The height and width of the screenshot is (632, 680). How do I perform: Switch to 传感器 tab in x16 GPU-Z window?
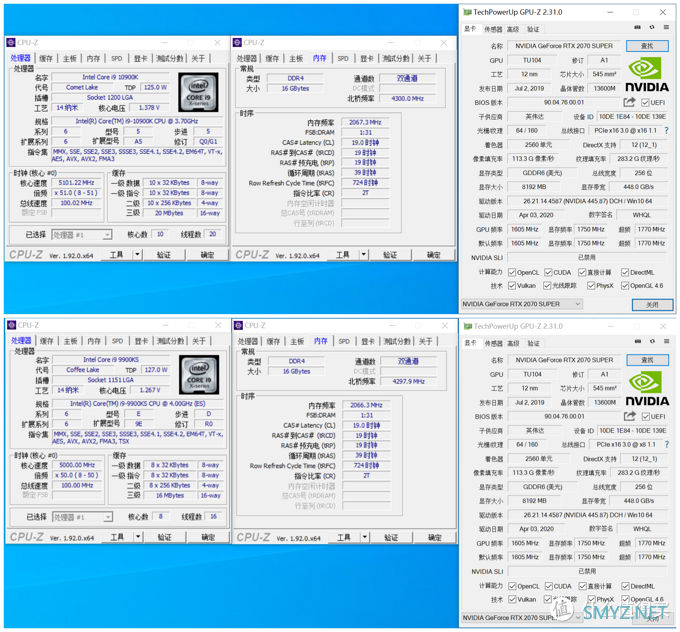tap(493, 29)
